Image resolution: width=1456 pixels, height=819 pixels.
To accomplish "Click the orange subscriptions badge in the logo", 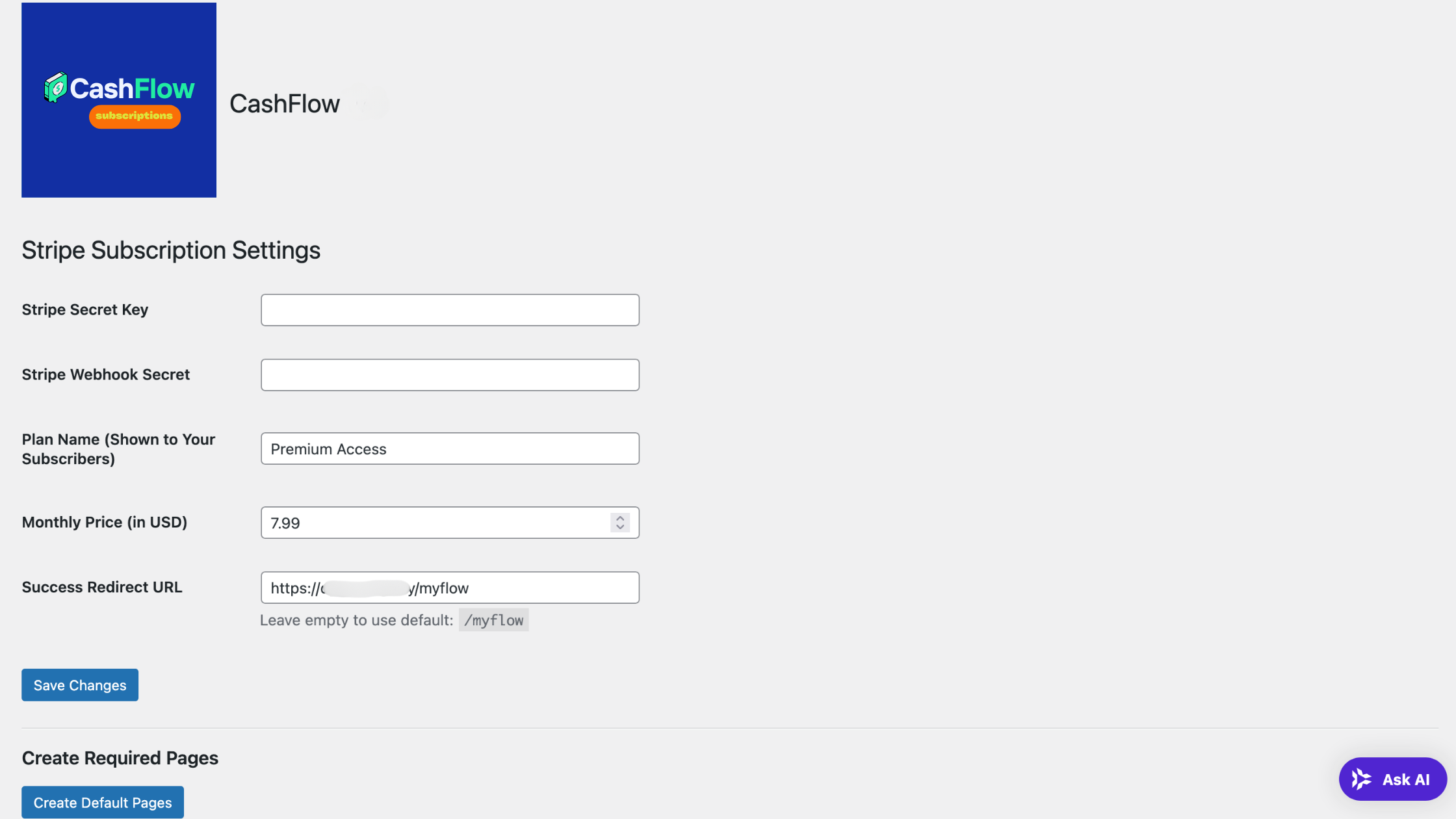I will click(135, 116).
